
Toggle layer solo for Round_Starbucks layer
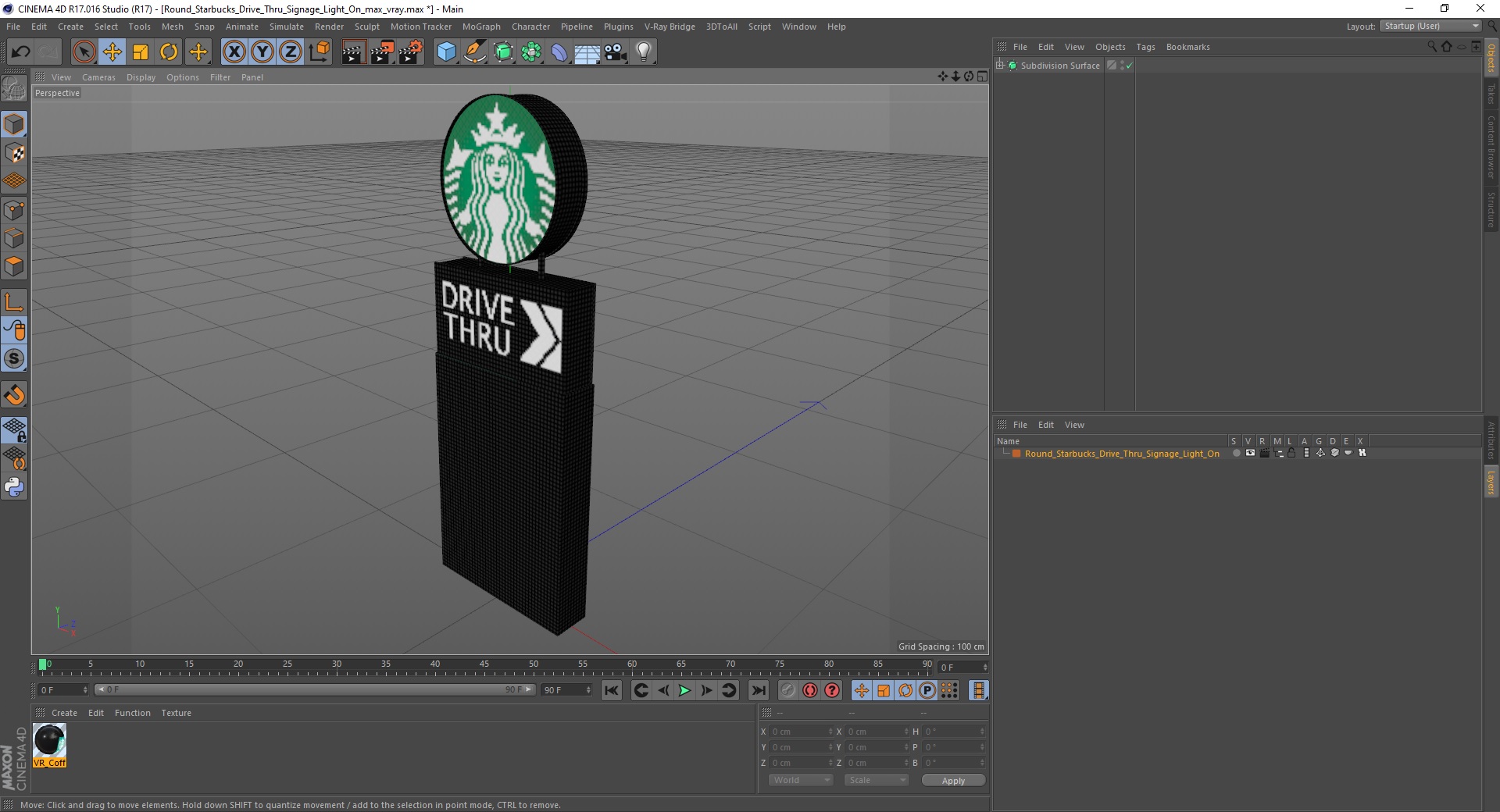coord(1236,454)
